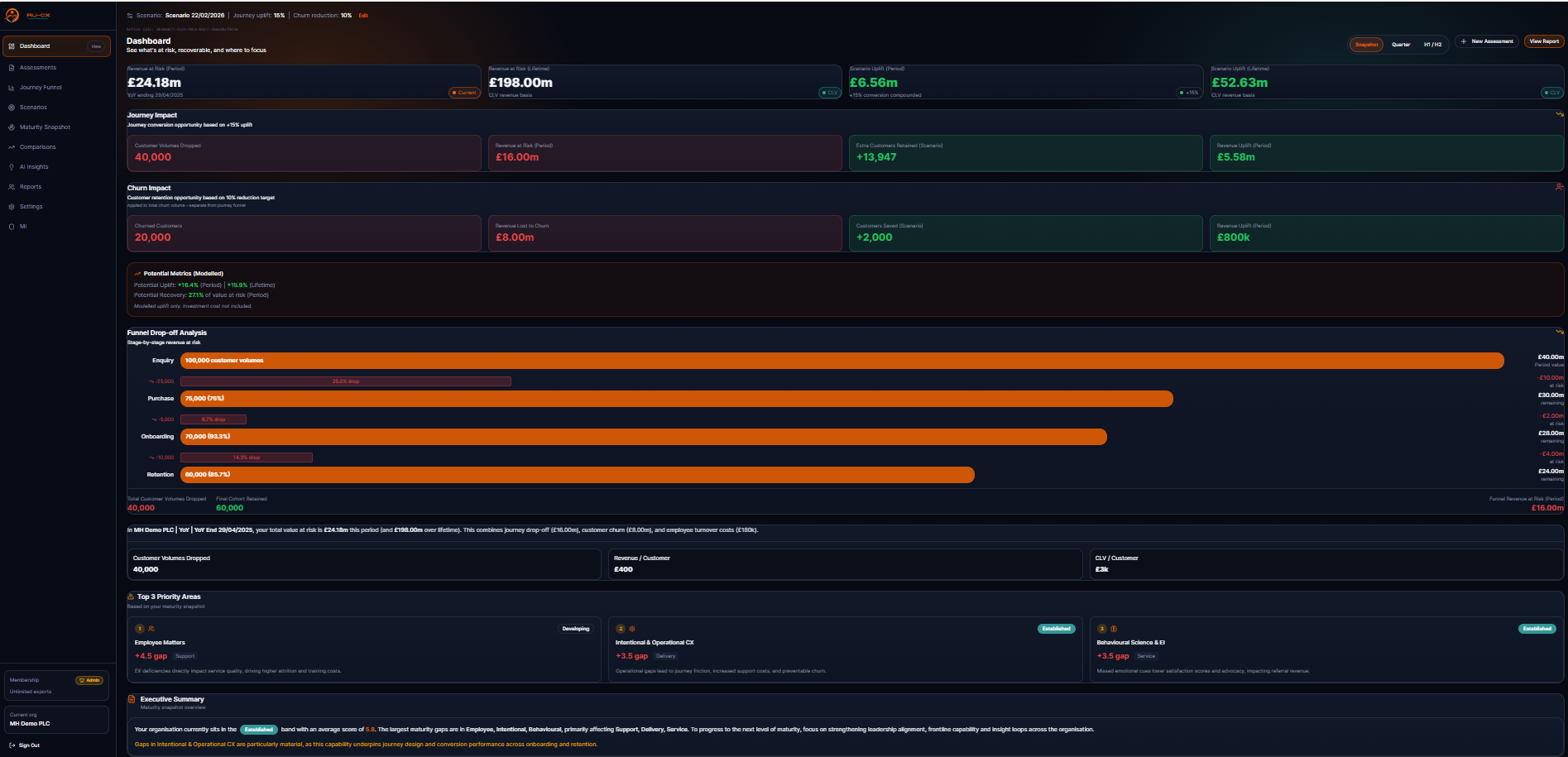This screenshot has height=757, width=1568.
Task: Click the New Assessment button
Action: point(1486,41)
